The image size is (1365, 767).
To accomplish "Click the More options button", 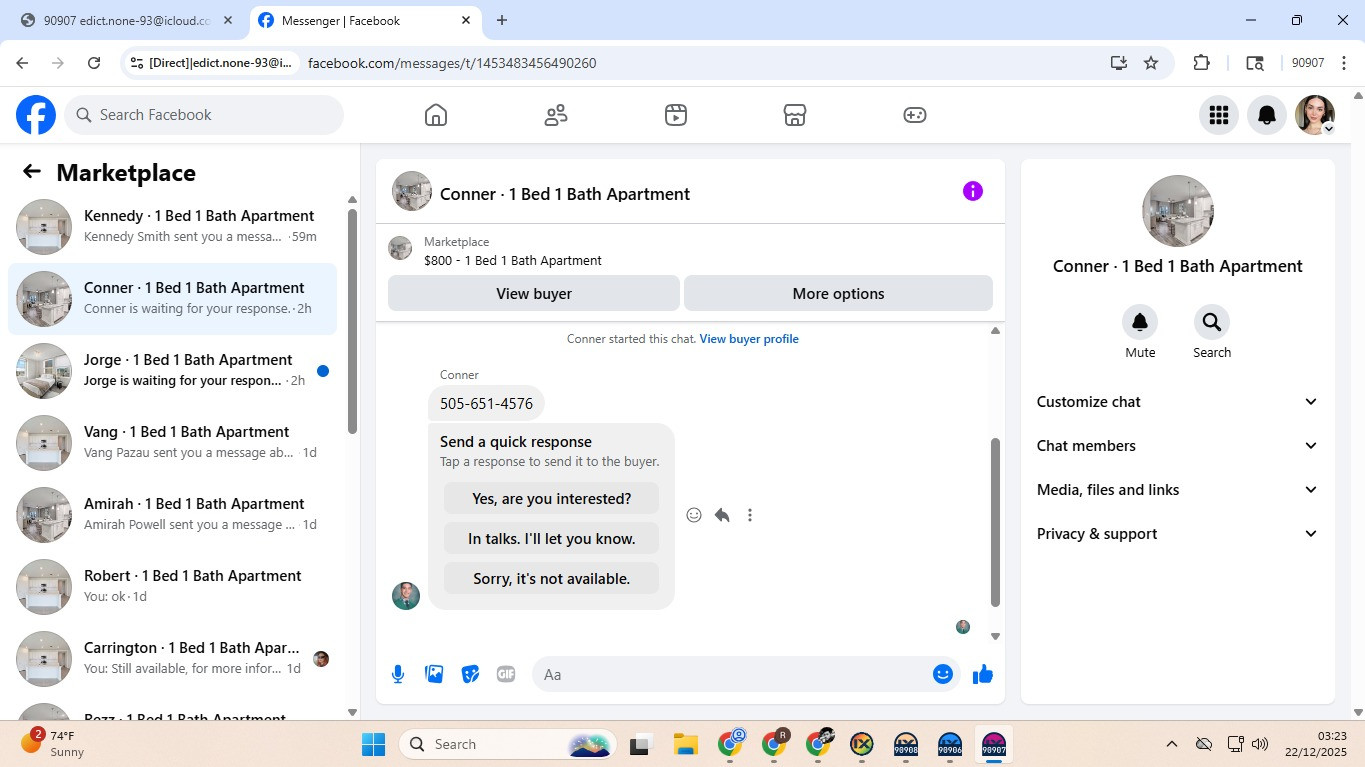I will (x=838, y=294).
